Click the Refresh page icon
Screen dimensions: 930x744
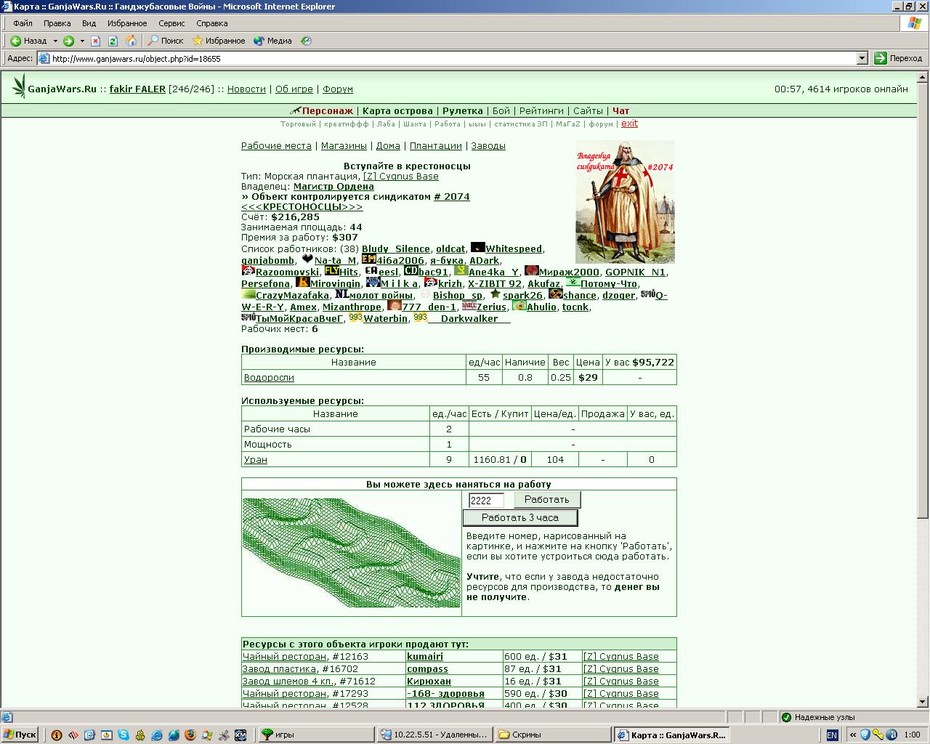(x=113, y=41)
